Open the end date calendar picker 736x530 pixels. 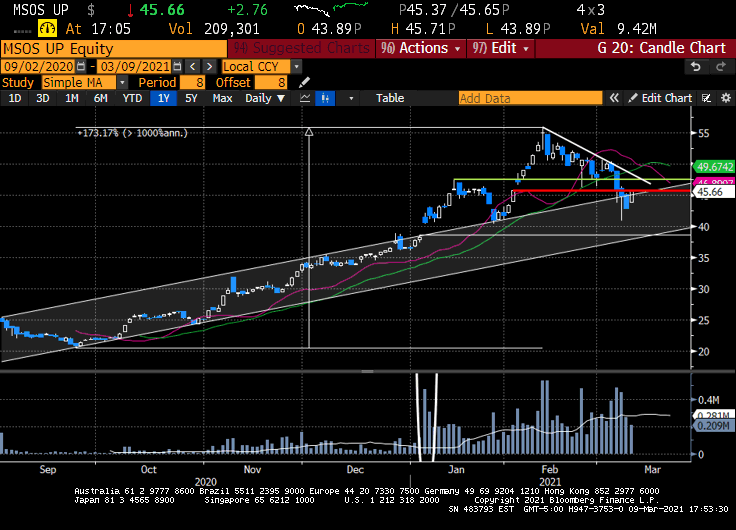(177, 66)
